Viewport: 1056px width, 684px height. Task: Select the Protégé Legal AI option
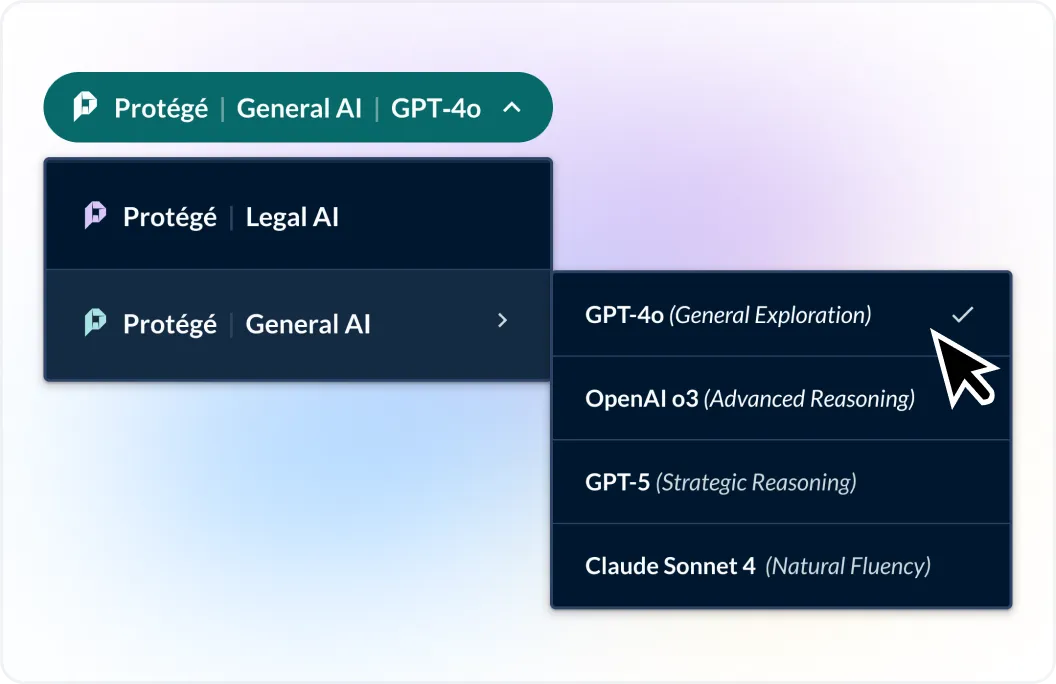click(x=298, y=215)
